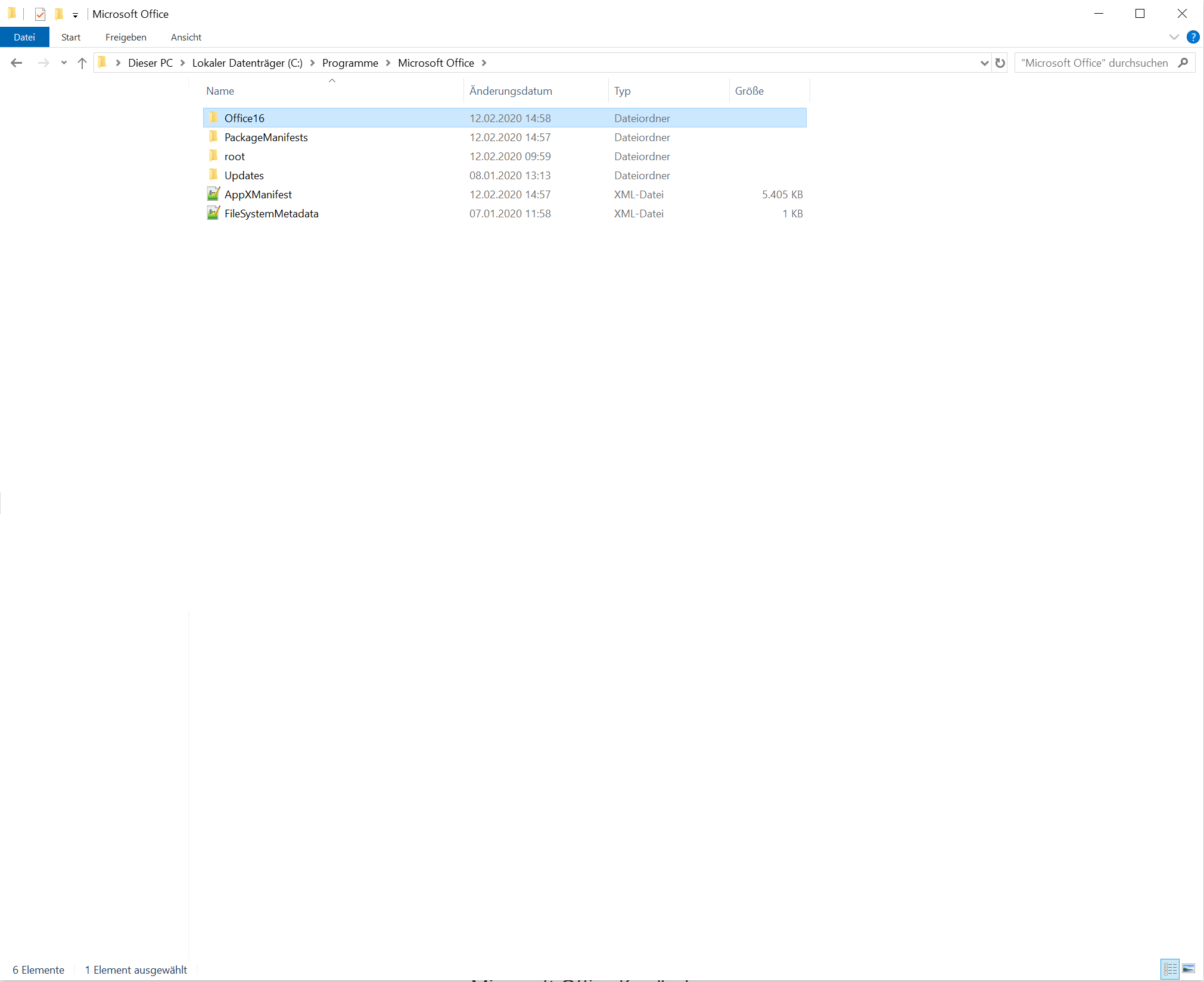
Task: Navigate to Dieser PC via breadcrumb
Action: pyautogui.click(x=150, y=63)
